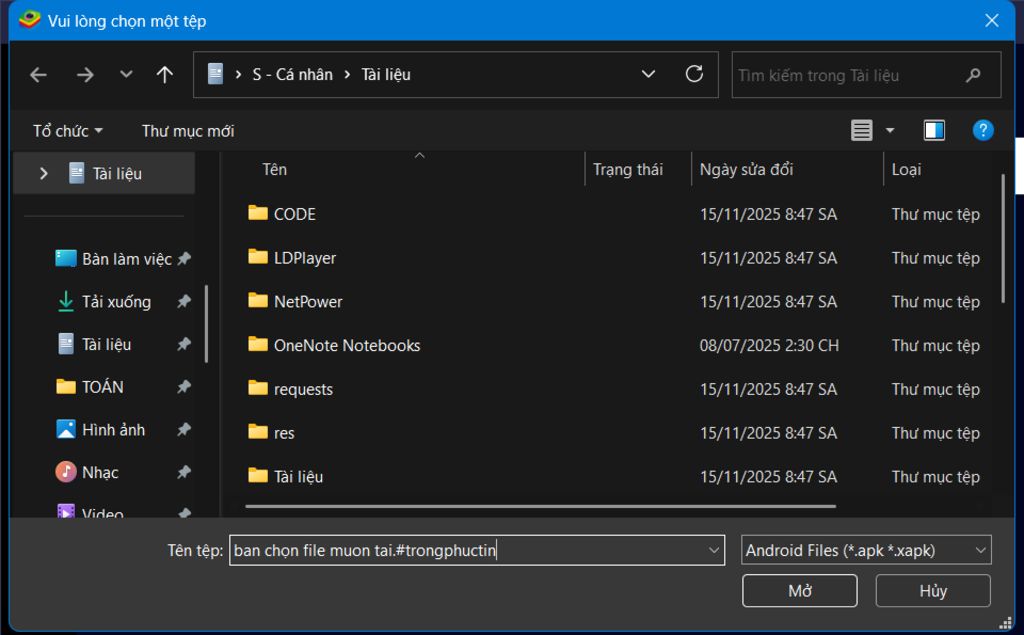Open help with the question mark icon

click(983, 131)
